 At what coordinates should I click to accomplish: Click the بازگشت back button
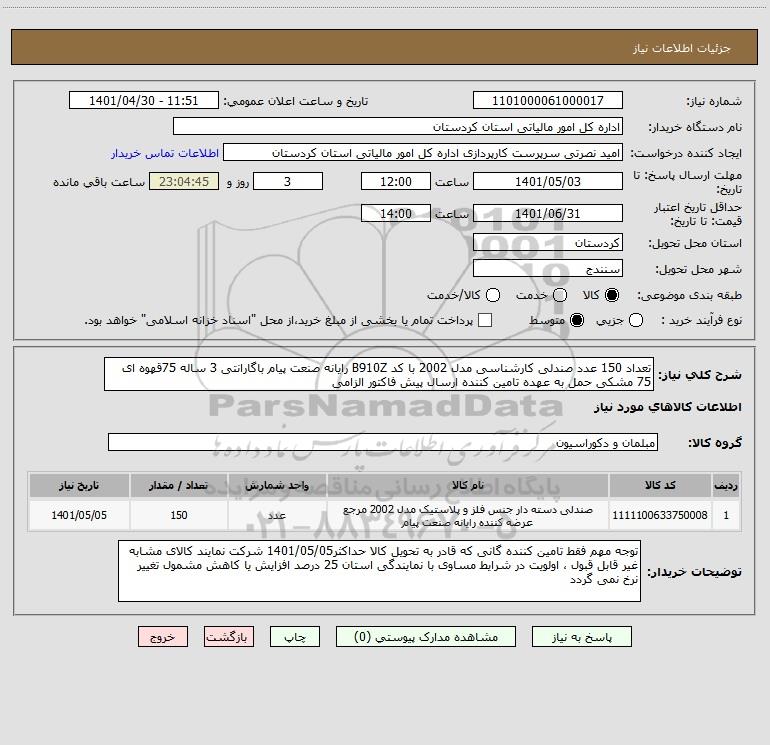point(229,637)
